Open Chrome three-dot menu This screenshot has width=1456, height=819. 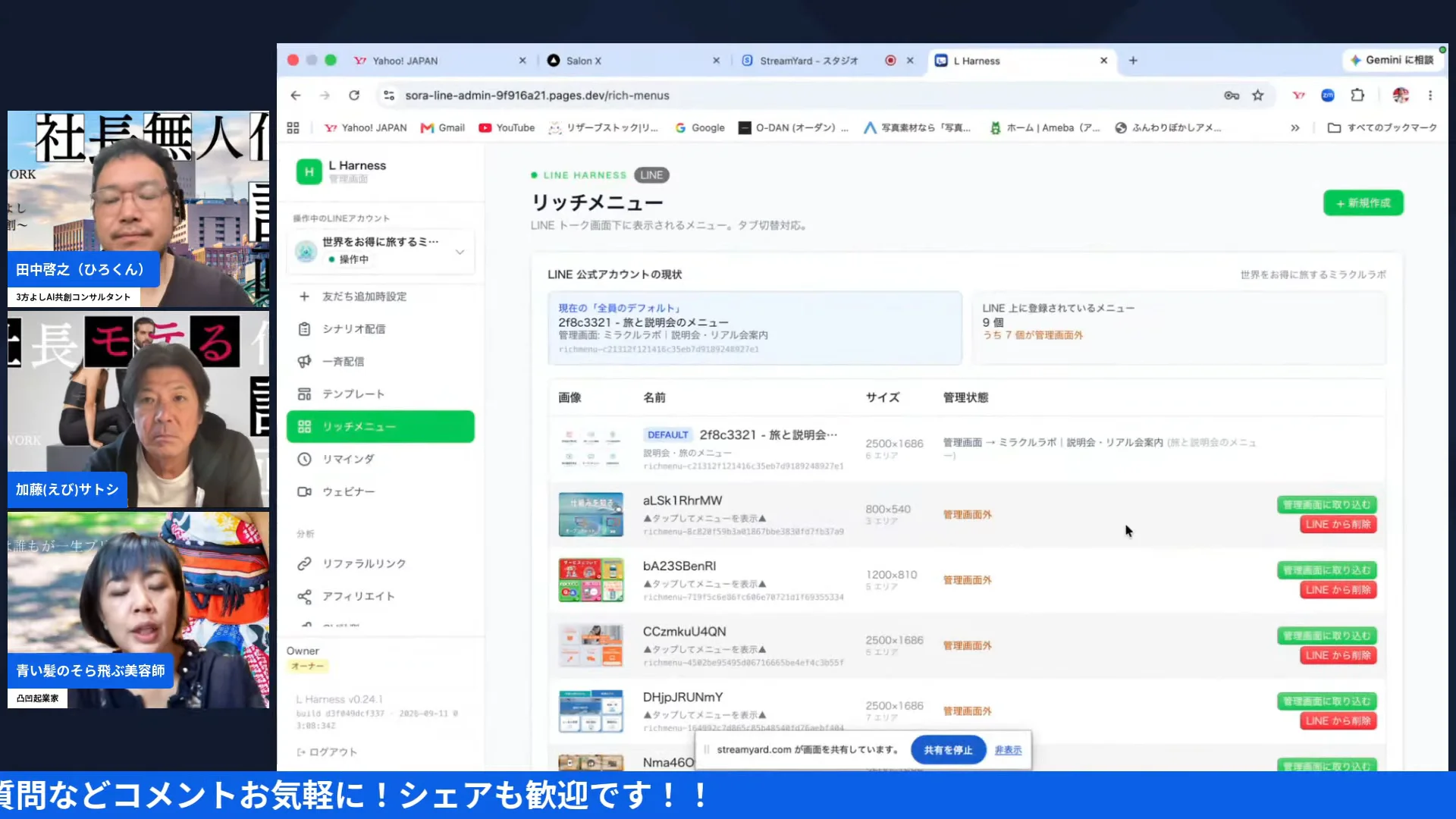(x=1430, y=96)
